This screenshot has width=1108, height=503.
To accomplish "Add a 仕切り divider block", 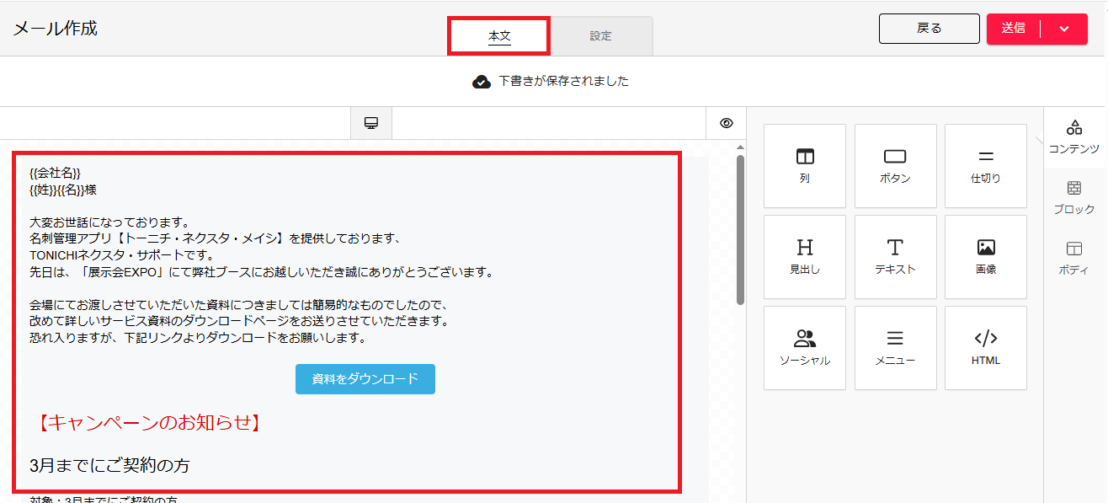I will [986, 166].
